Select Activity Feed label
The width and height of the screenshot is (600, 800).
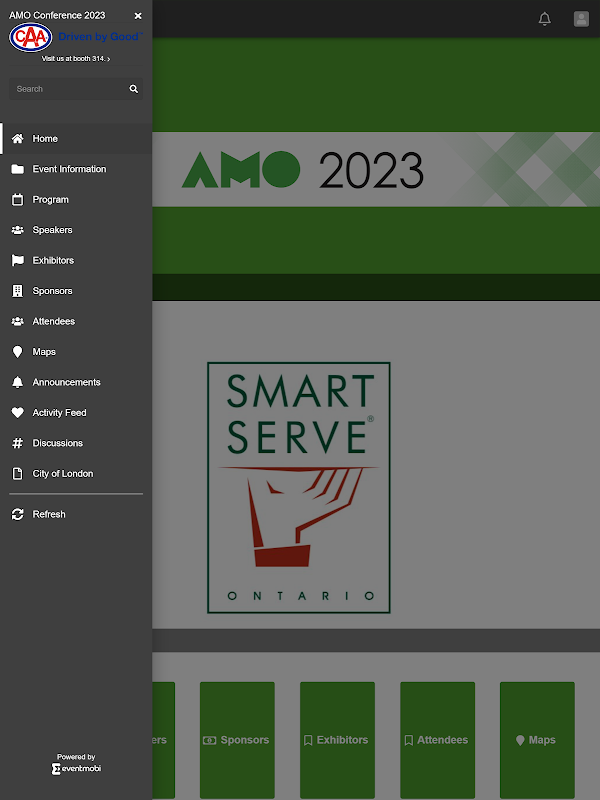click(59, 413)
